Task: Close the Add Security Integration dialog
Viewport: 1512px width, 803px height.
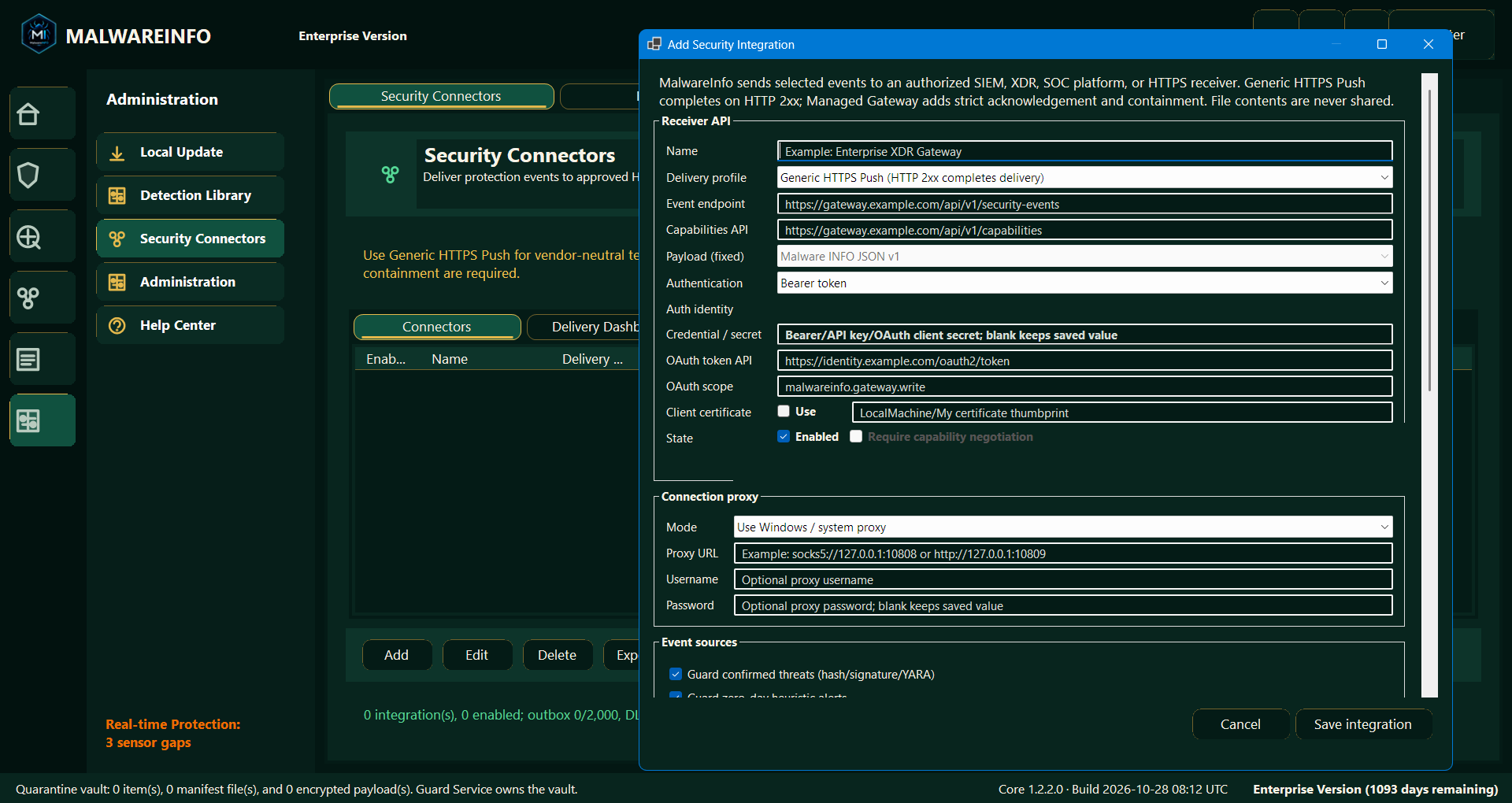Action: (1429, 44)
